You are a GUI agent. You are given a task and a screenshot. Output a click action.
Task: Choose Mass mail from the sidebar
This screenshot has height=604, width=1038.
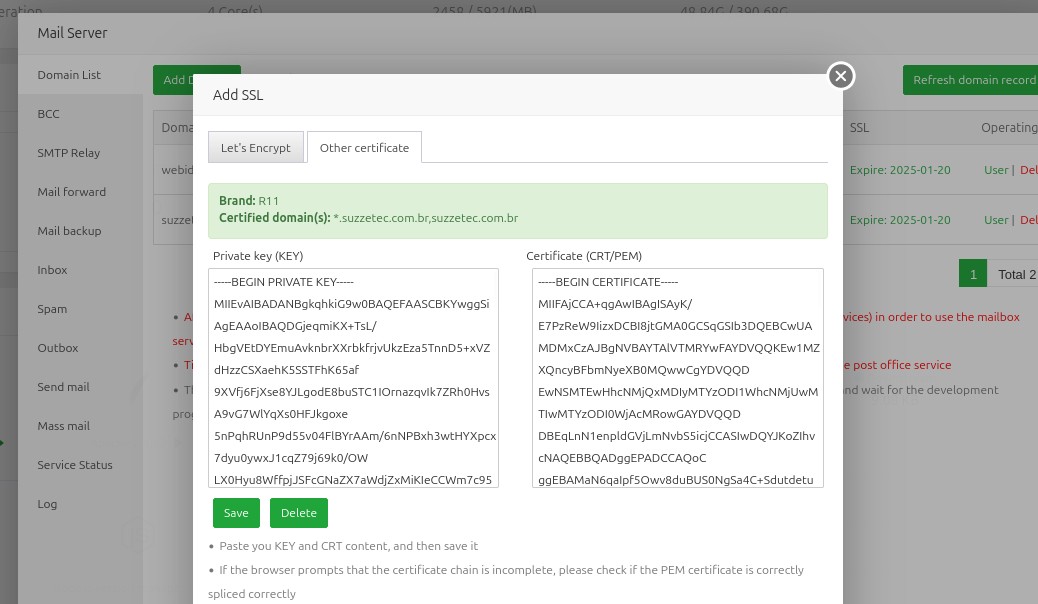[x=63, y=426]
